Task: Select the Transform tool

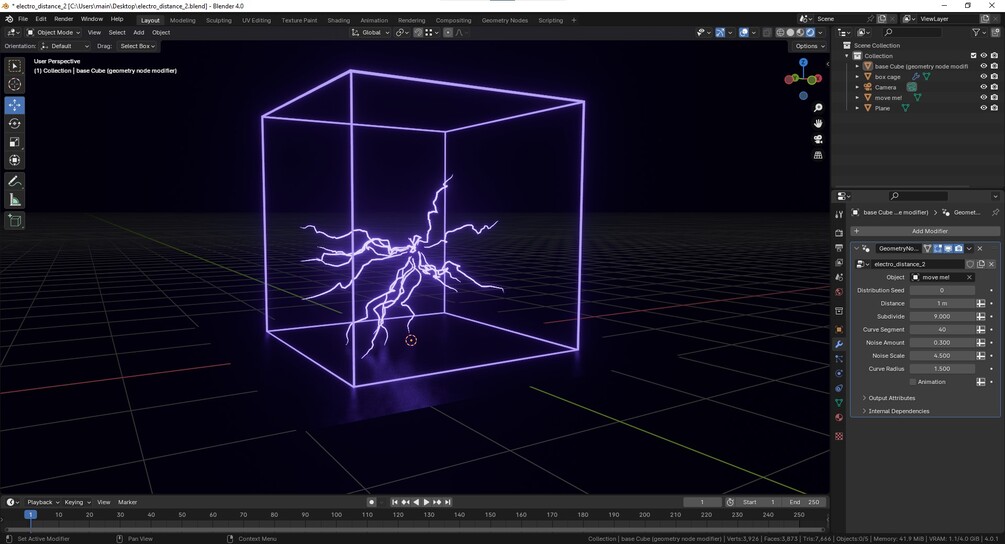Action: coord(15,160)
